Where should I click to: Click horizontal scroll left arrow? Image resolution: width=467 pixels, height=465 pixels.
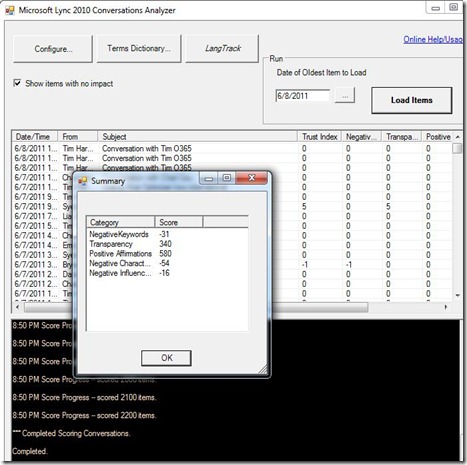point(18,307)
